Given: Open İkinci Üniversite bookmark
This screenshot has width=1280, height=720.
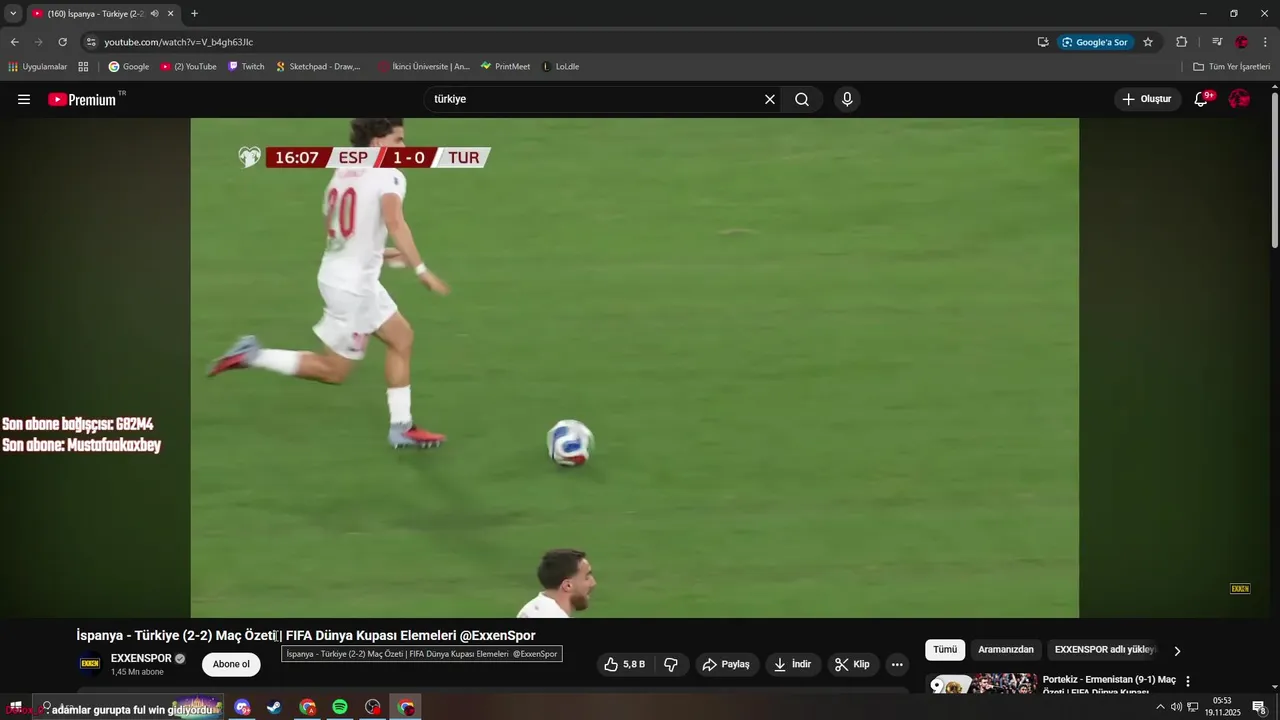Looking at the screenshot, I should coord(424,66).
